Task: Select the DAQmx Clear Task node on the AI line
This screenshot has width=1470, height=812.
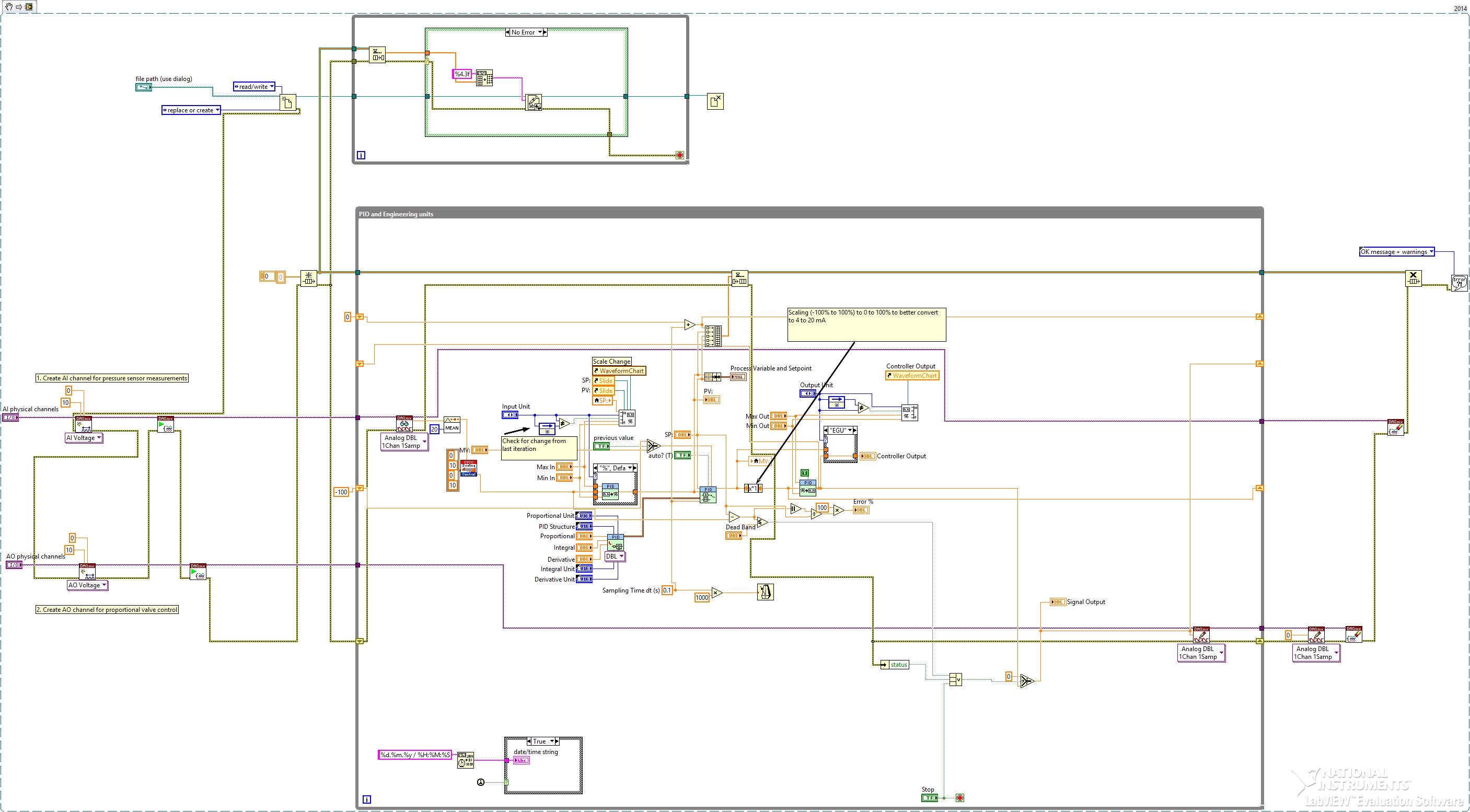Action: (1396, 427)
